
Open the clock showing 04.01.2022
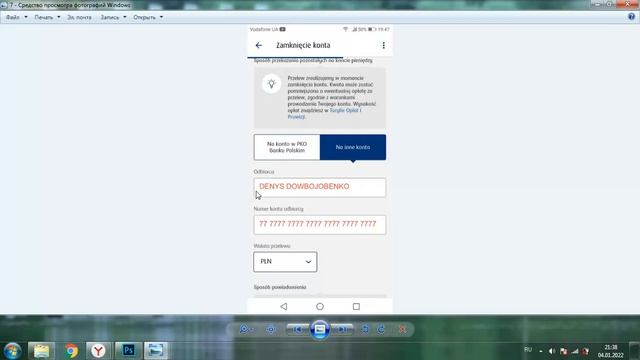[x=611, y=351]
